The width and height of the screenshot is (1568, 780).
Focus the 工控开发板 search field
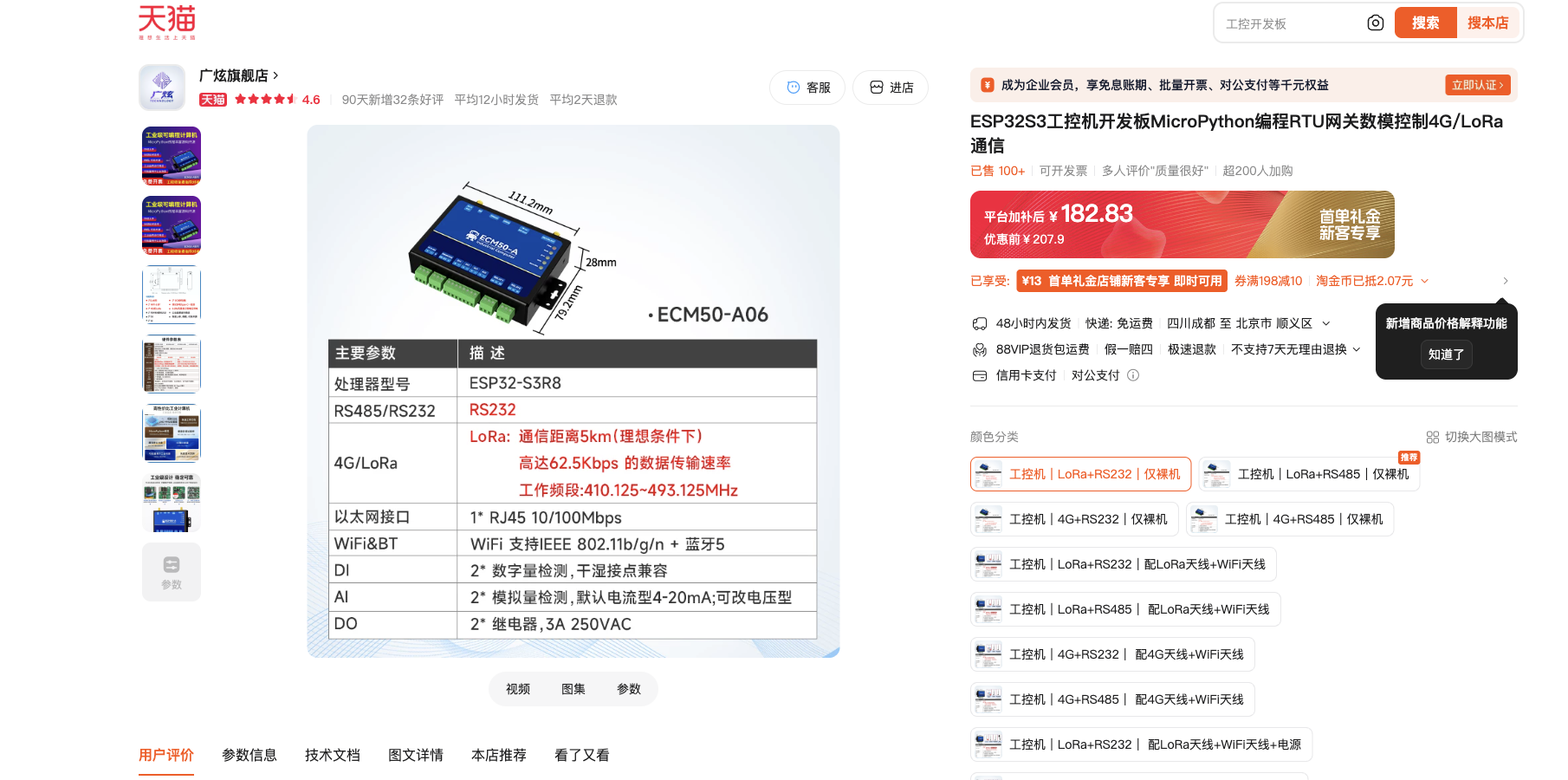tap(1291, 23)
